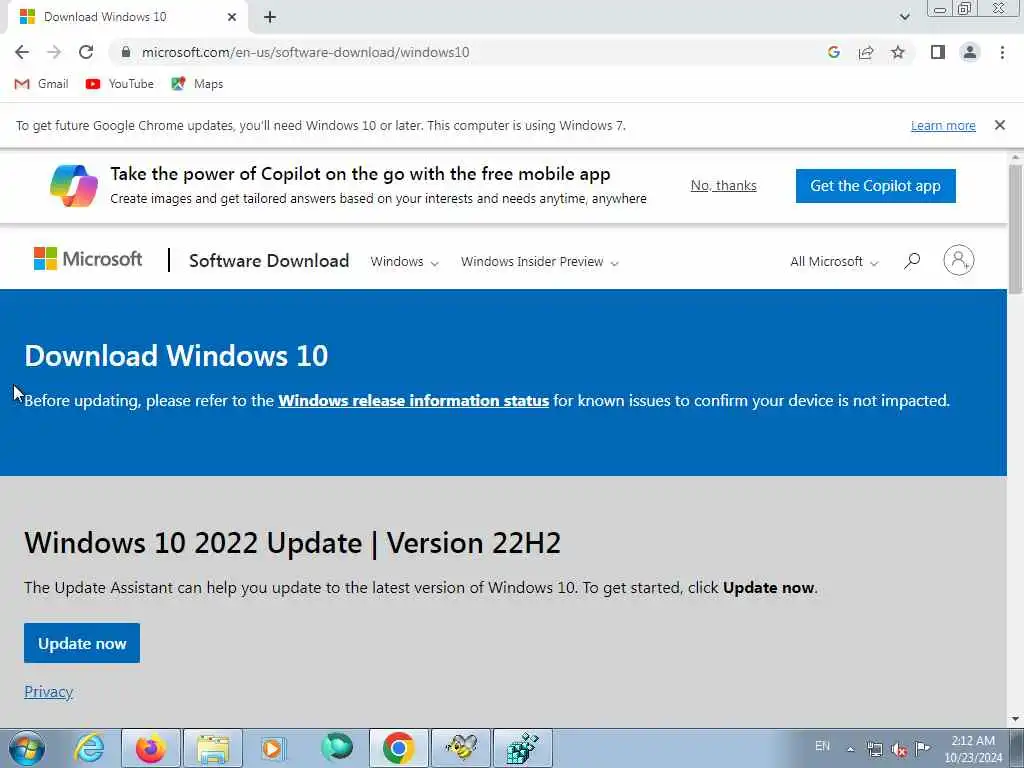The image size is (1024, 768).
Task: Click Learn more about Chrome updates
Action: [943, 125]
